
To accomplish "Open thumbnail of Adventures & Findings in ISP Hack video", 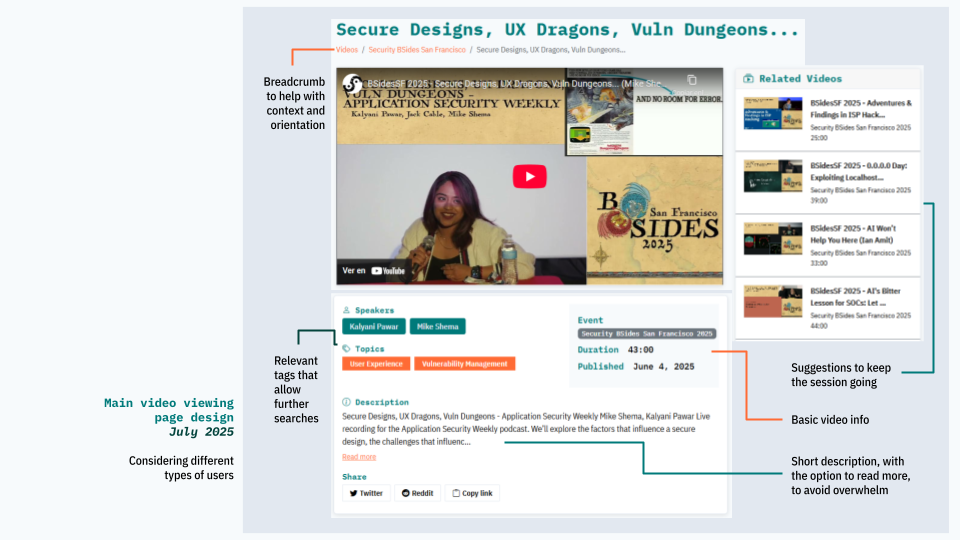I will click(x=773, y=113).
